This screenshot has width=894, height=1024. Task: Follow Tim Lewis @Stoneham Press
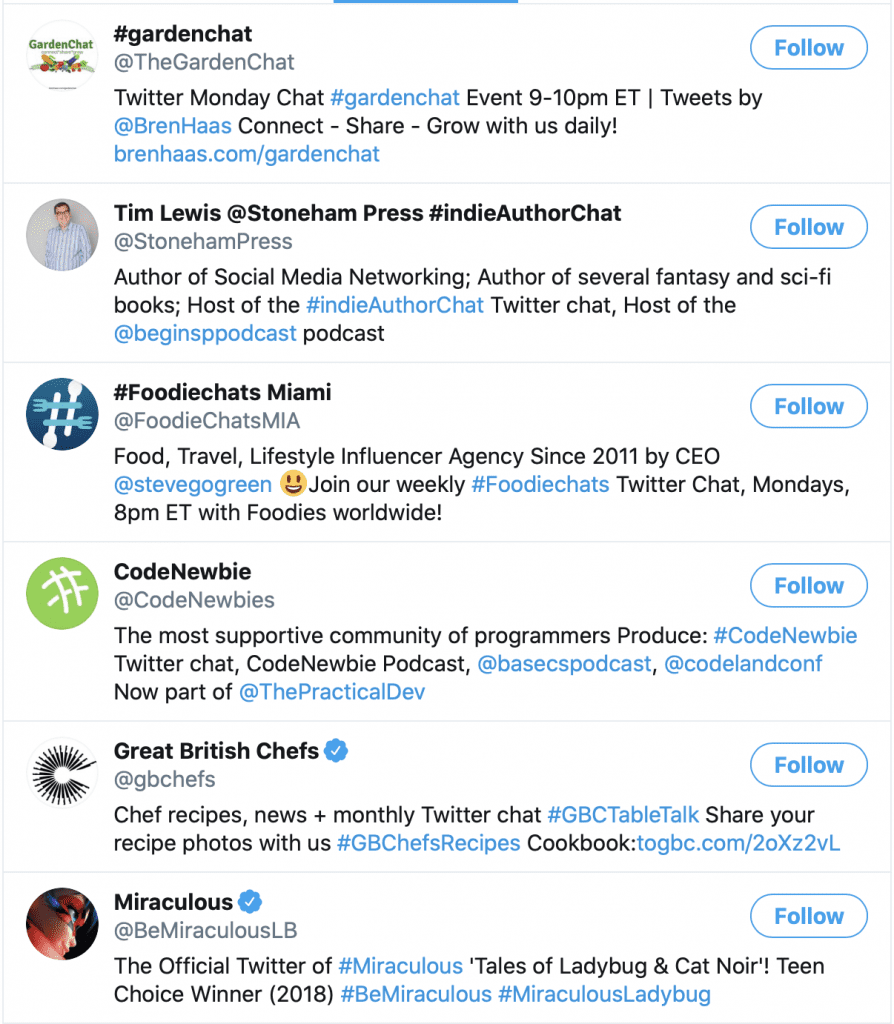(x=808, y=227)
